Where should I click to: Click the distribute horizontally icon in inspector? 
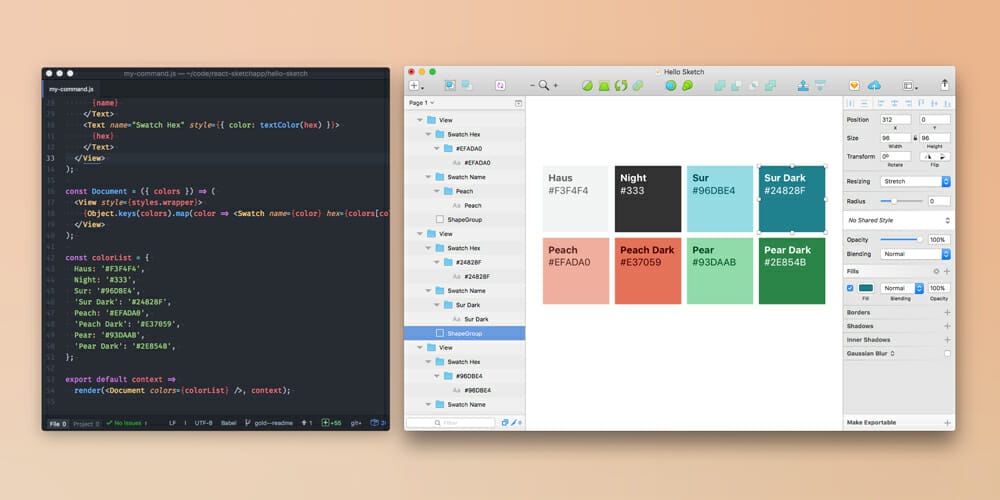850,103
